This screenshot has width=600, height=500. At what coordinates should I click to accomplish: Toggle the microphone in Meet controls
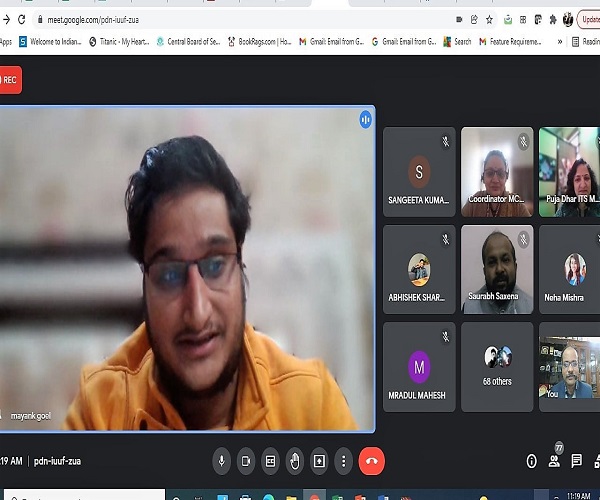(222, 461)
